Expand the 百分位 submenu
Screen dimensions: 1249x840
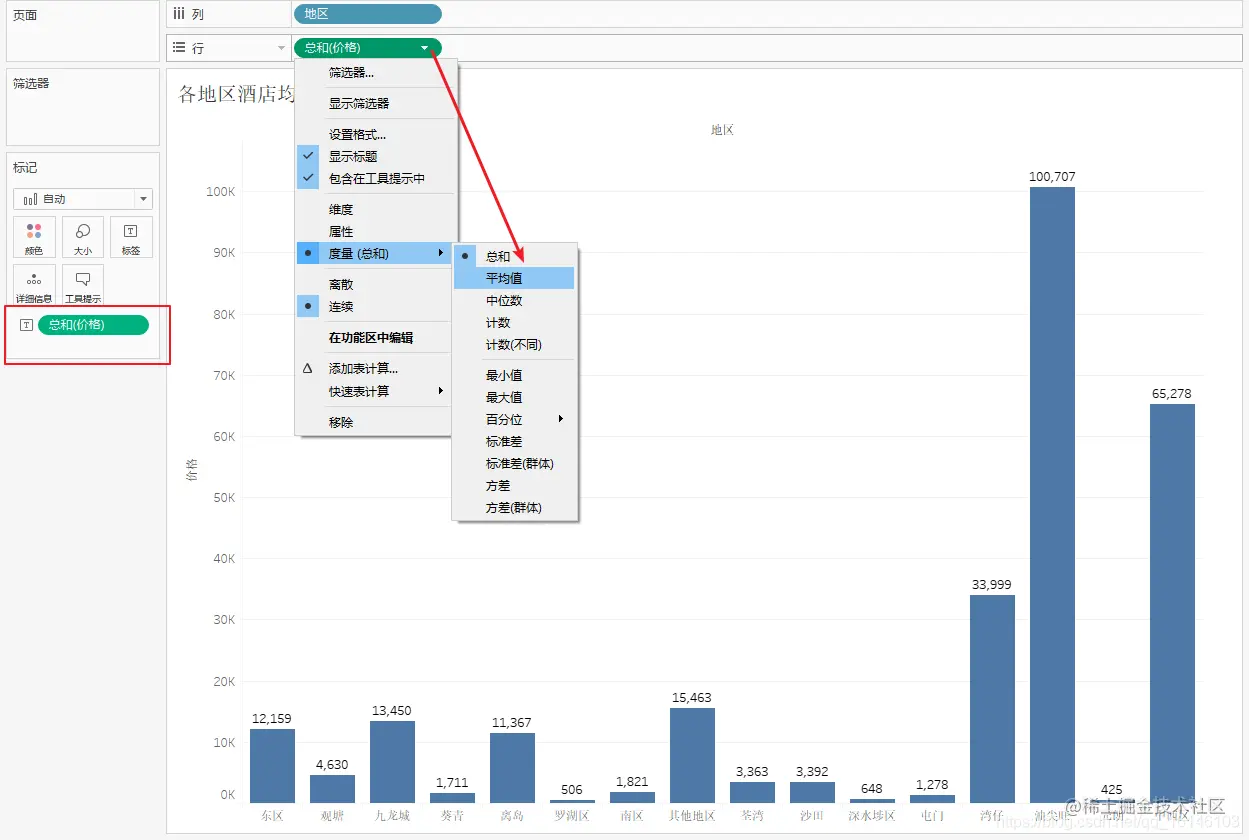click(x=515, y=419)
